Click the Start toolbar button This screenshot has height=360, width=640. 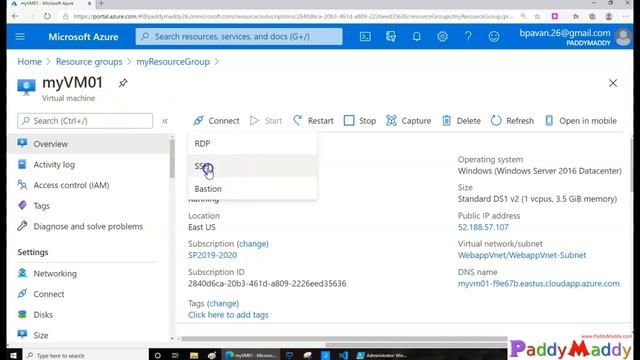(x=266, y=121)
